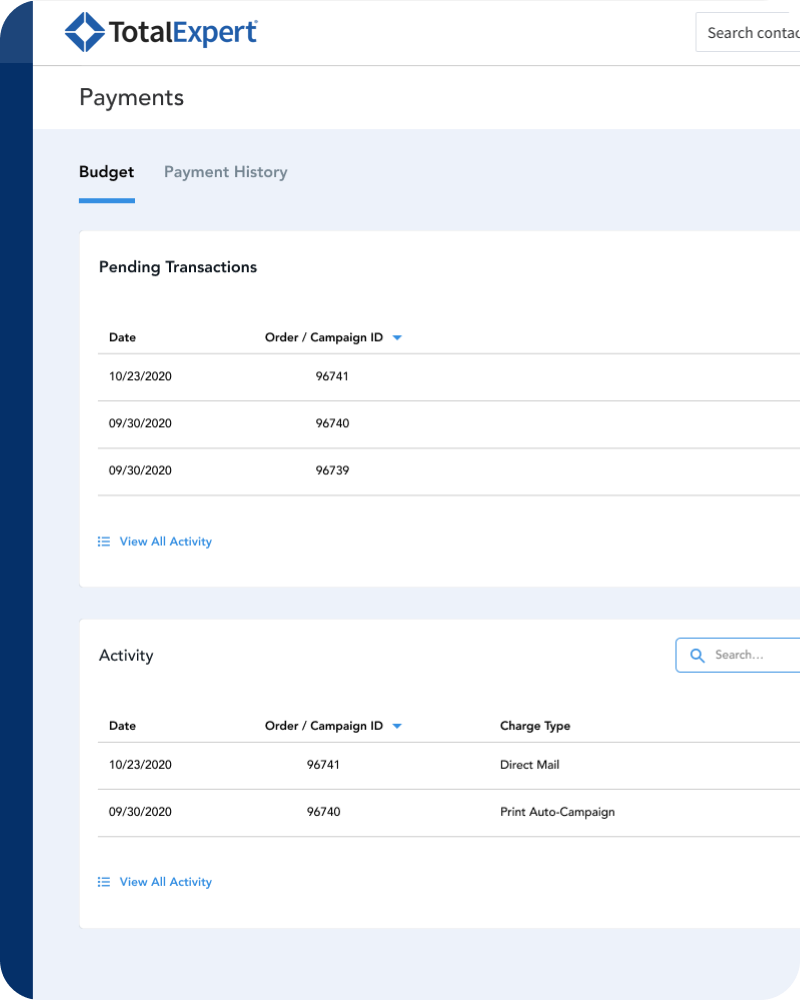Focus the Search contacts field in header
This screenshot has height=1000, width=800.
click(x=750, y=33)
